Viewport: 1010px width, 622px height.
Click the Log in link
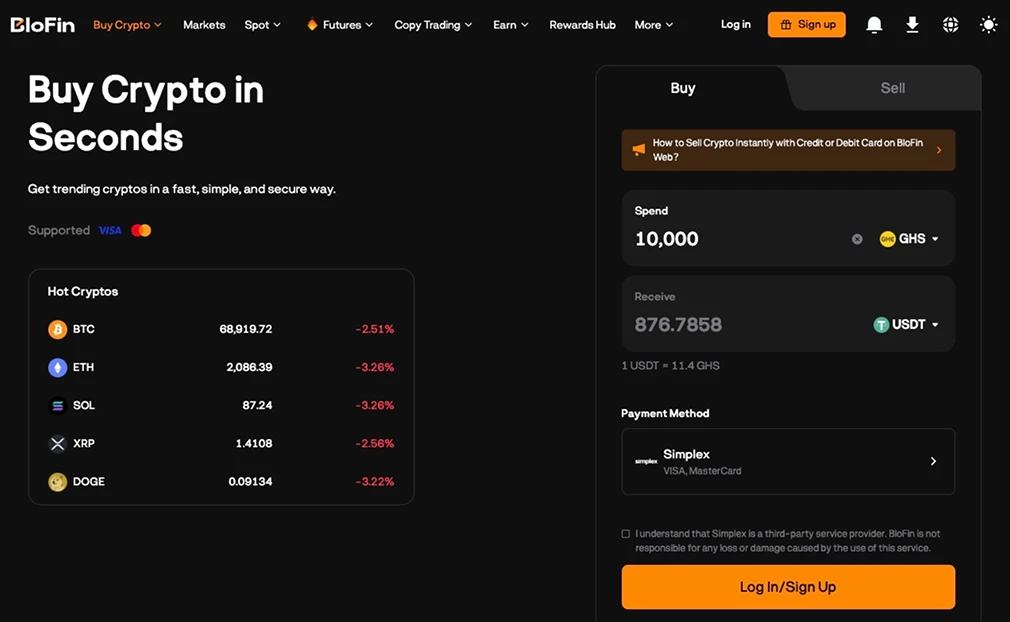pos(736,24)
